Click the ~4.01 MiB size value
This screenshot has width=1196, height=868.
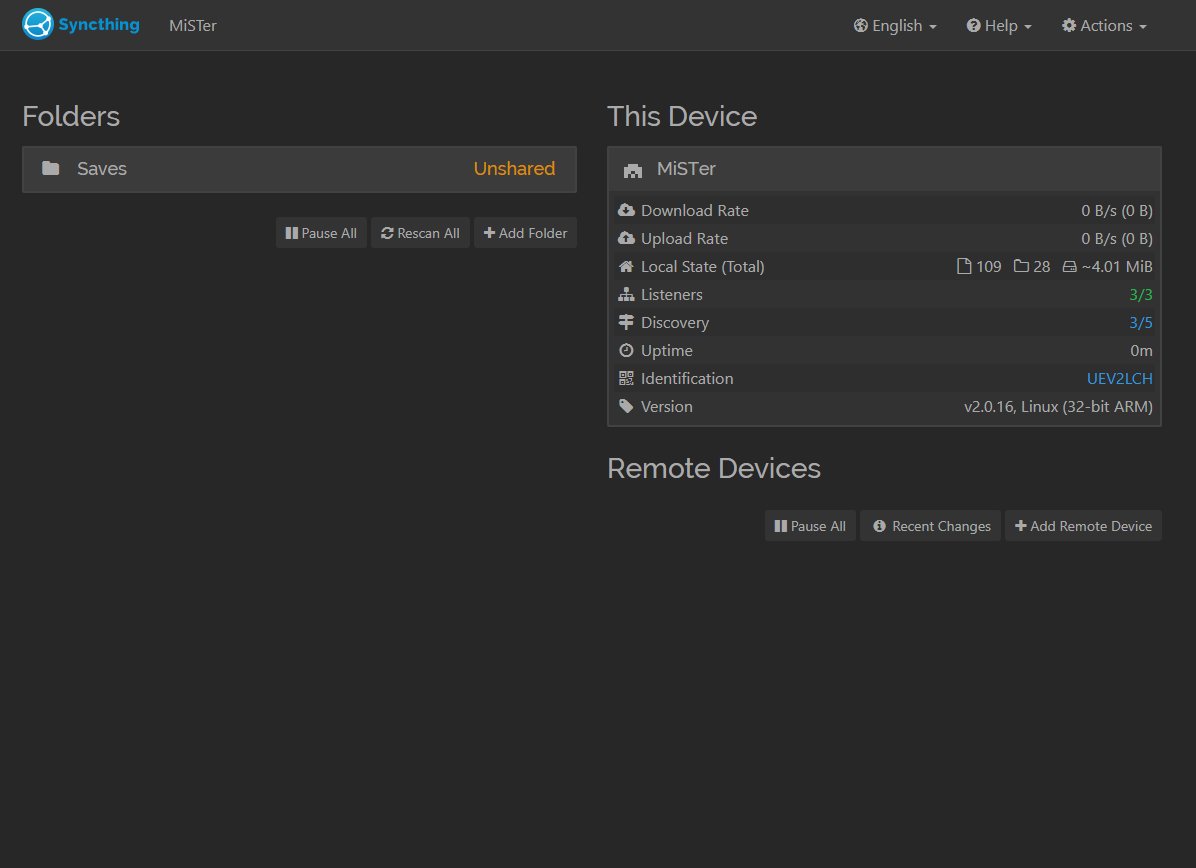[1117, 266]
